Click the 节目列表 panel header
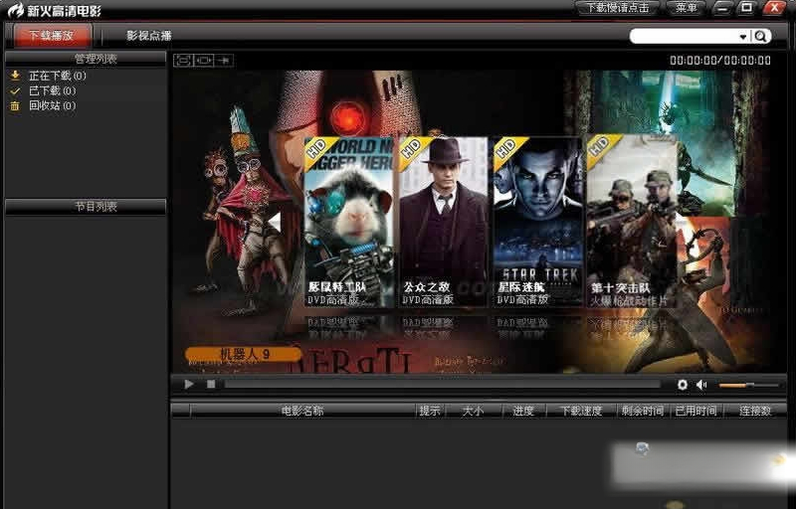The height and width of the screenshot is (509, 796). coord(85,207)
